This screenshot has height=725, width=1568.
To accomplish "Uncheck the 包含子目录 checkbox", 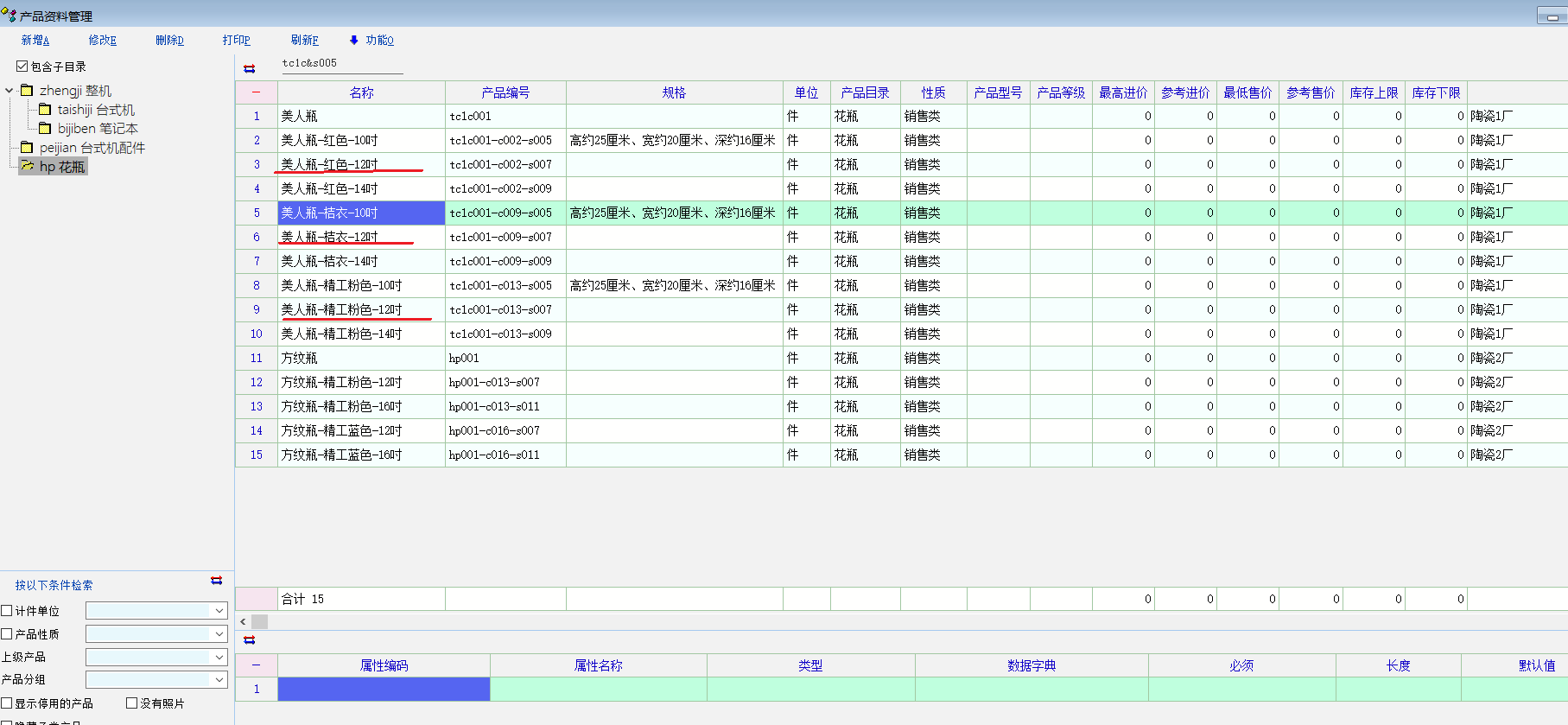I will click(22, 67).
